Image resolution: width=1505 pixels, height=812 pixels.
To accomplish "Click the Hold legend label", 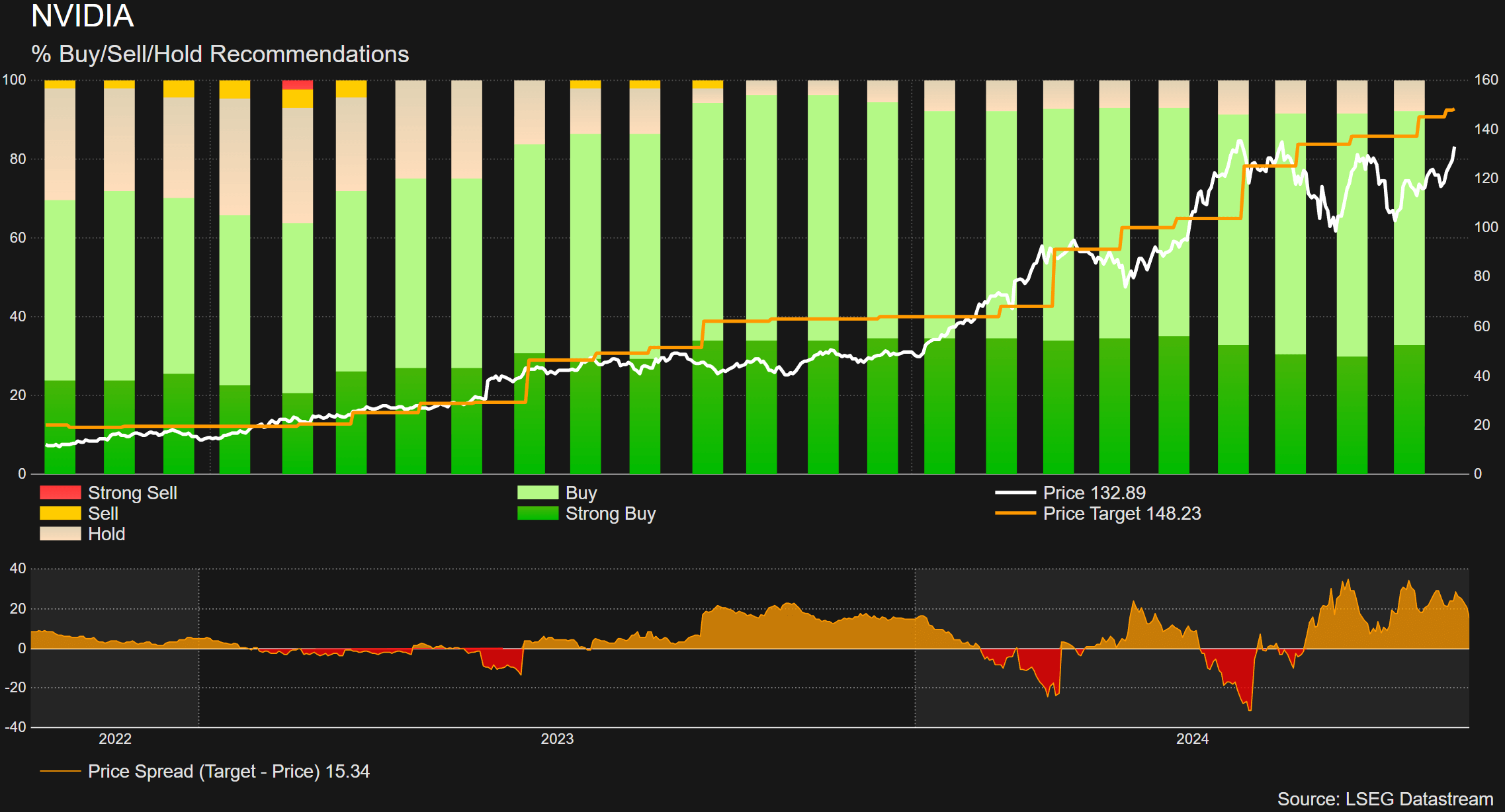I will [107, 534].
